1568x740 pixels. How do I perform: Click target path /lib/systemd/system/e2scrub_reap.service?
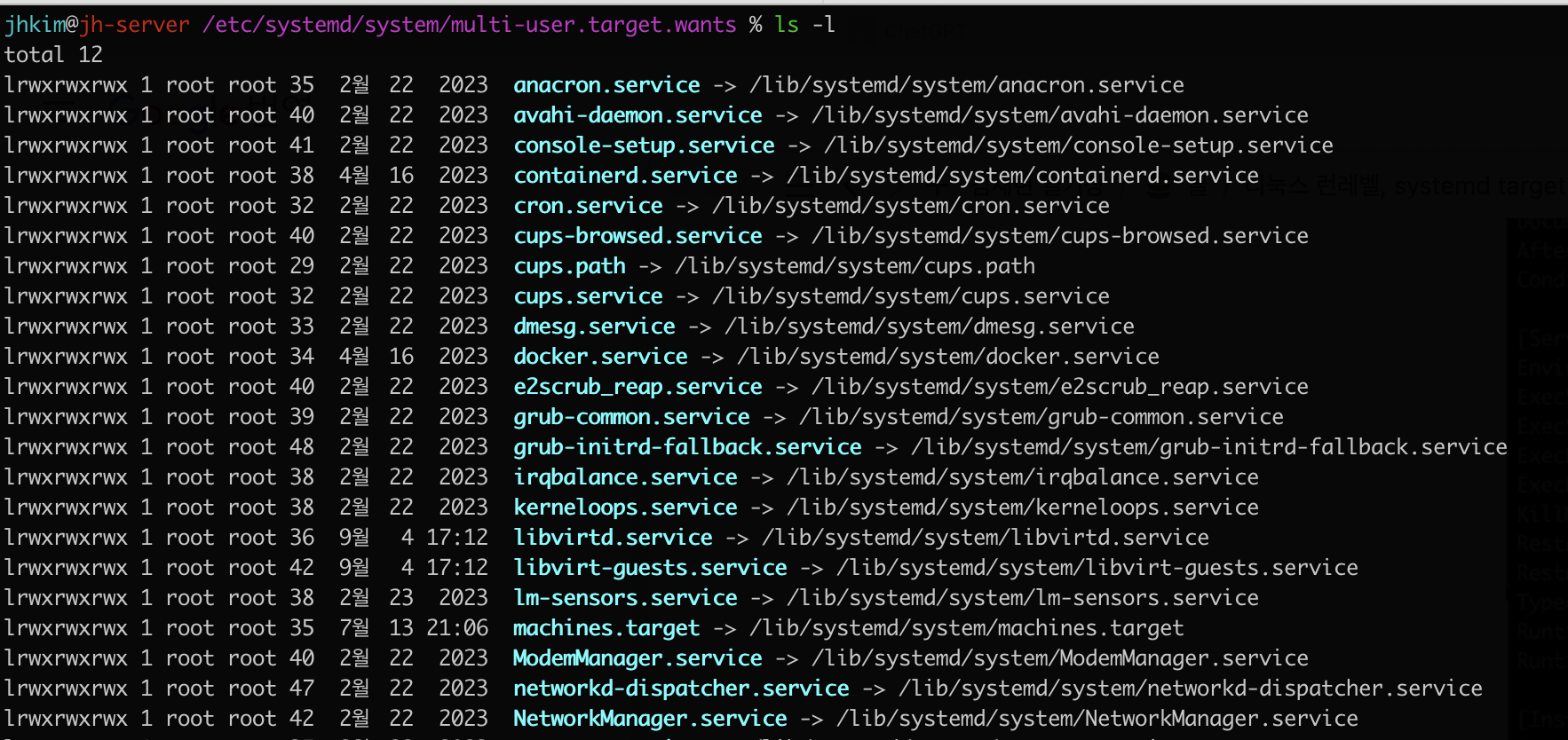pyautogui.click(x=1060, y=387)
